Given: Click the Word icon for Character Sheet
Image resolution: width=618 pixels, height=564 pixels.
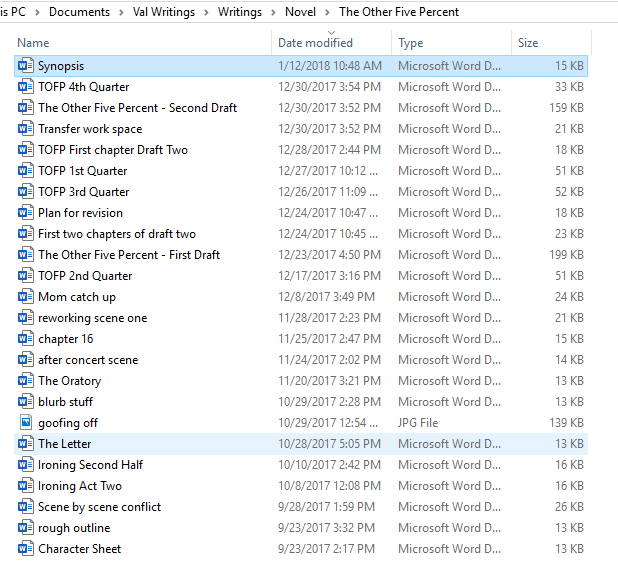Looking at the screenshot, I should 25,549.
